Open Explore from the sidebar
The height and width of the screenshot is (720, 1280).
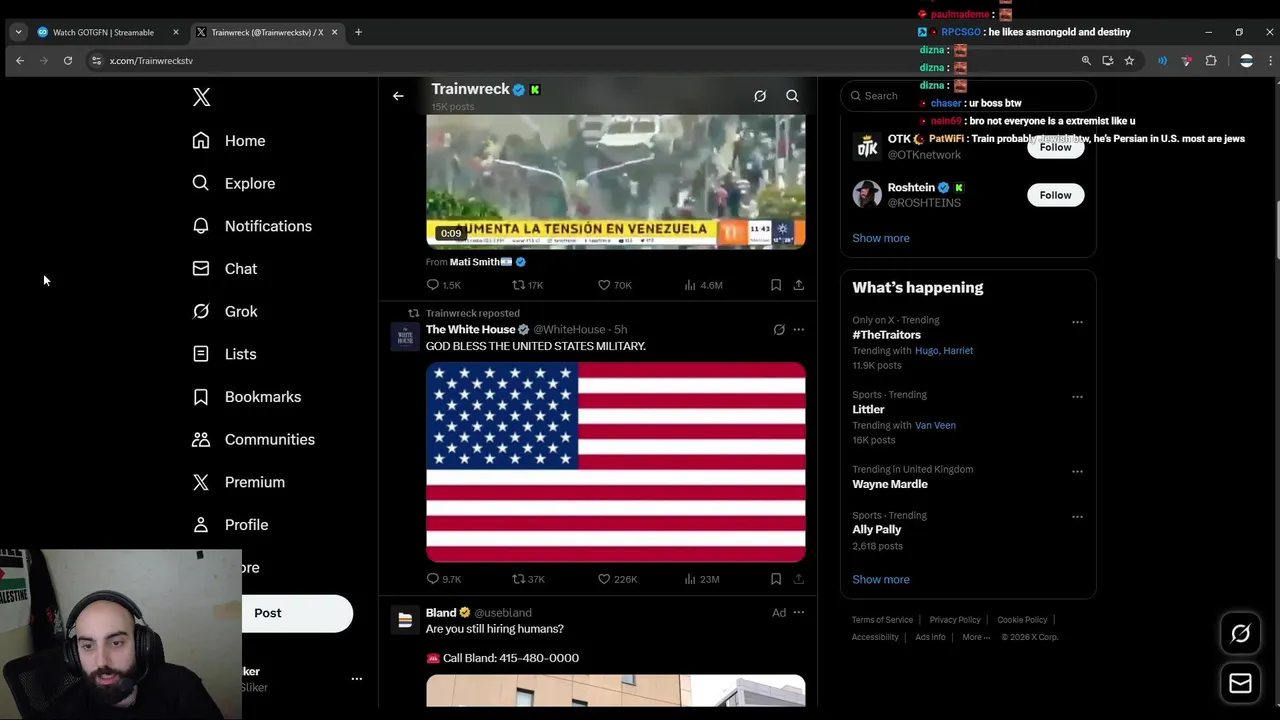click(x=234, y=184)
